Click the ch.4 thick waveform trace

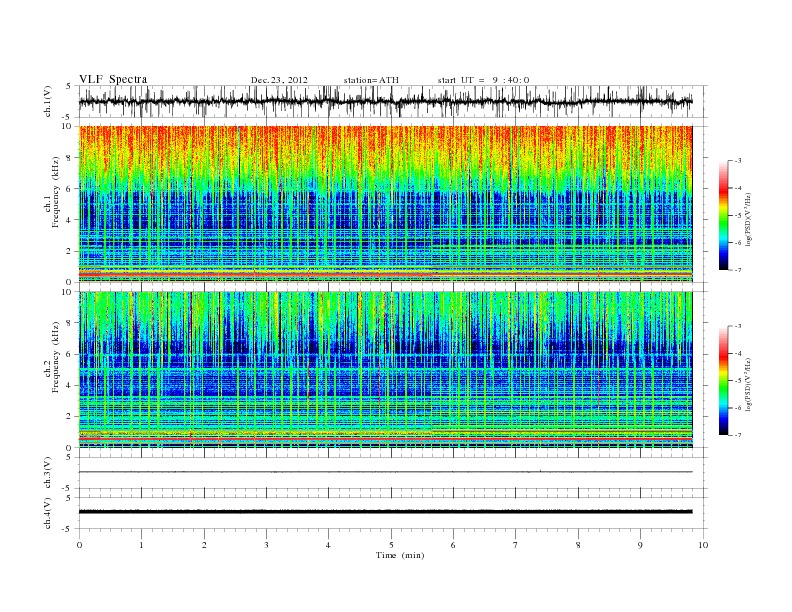point(386,512)
